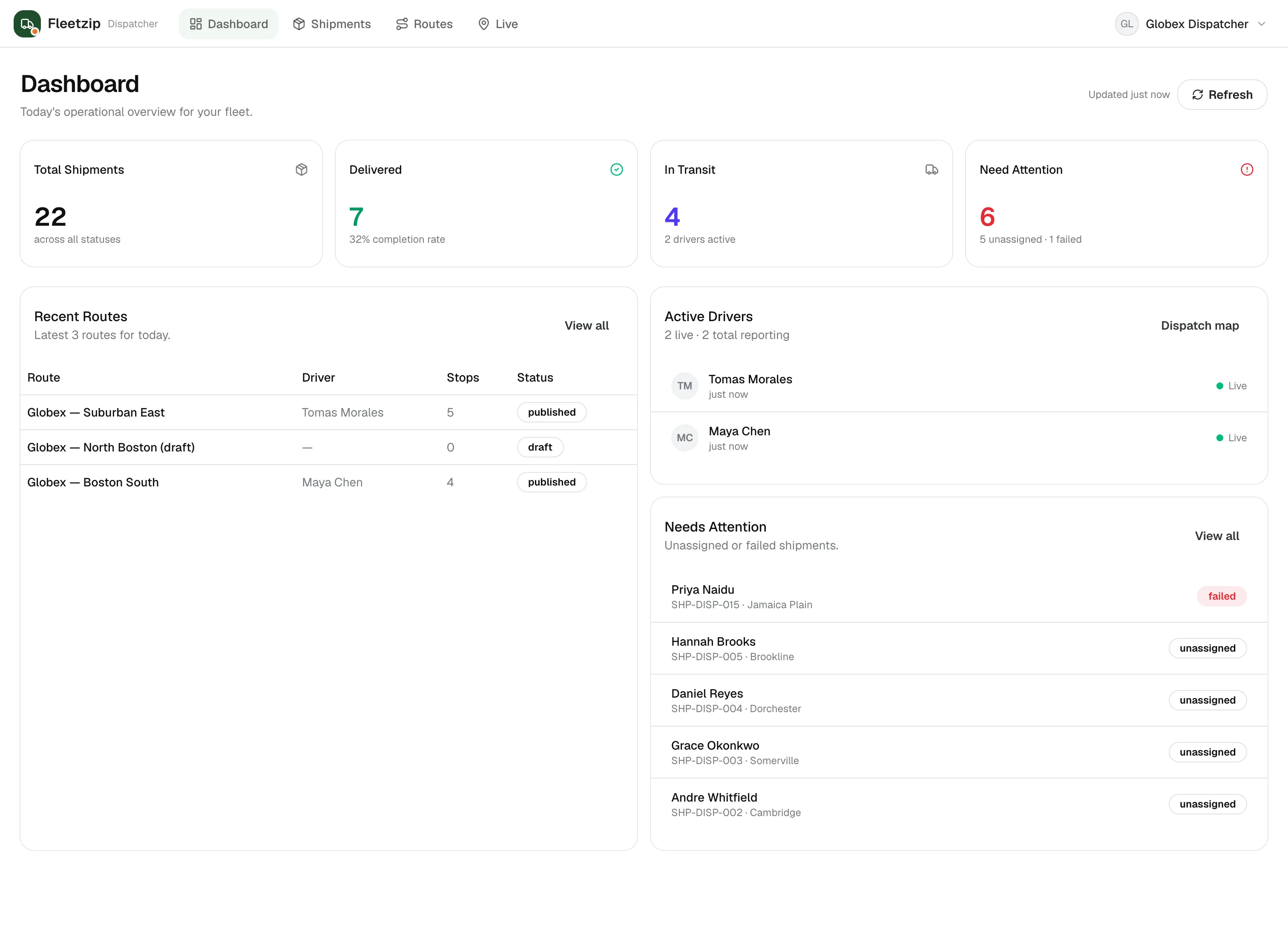Open Andre Whitfield shipment row
The width and height of the screenshot is (1288, 937).
(x=959, y=804)
